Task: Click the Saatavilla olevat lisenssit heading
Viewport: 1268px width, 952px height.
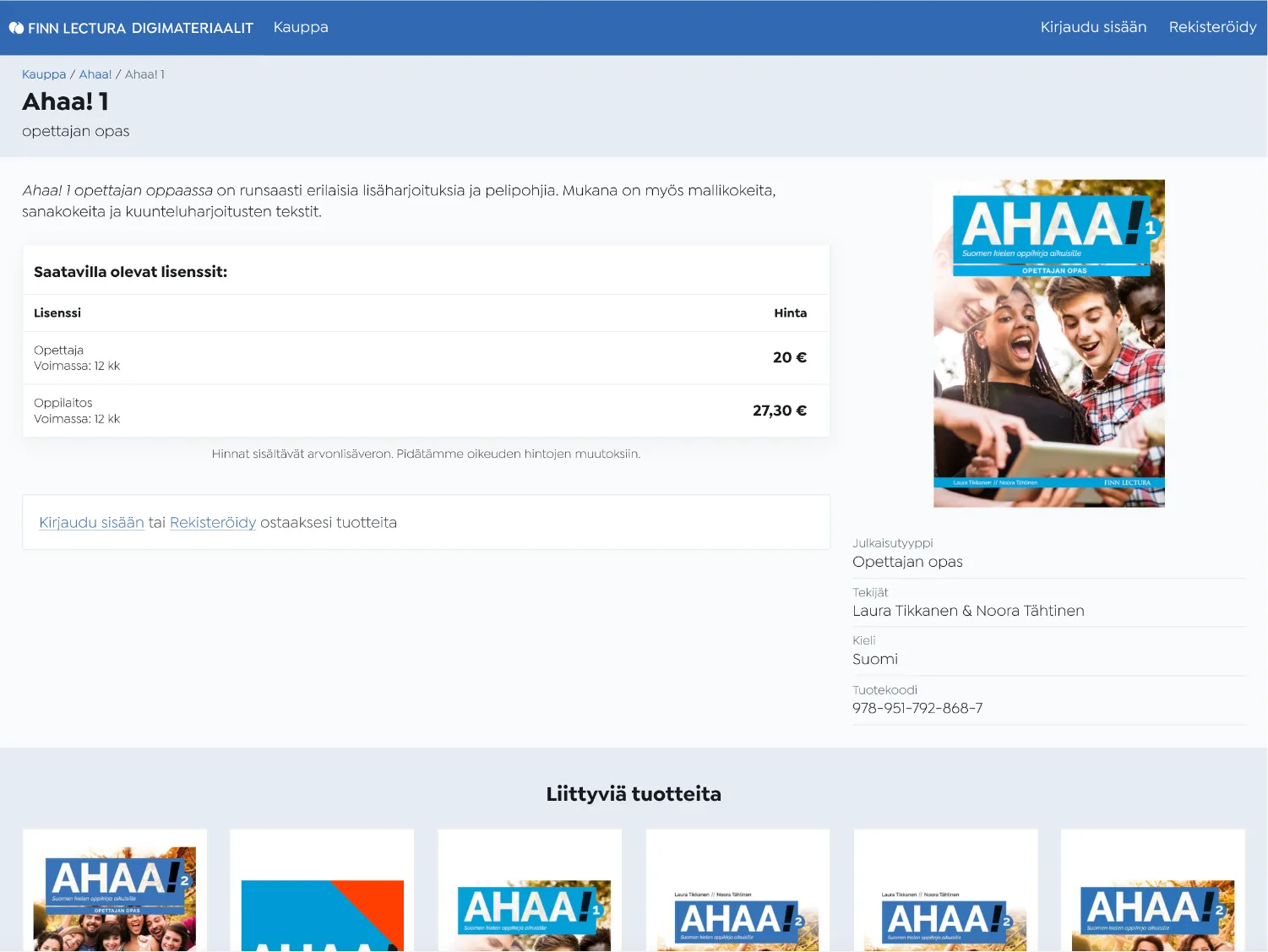Action: coord(130,272)
